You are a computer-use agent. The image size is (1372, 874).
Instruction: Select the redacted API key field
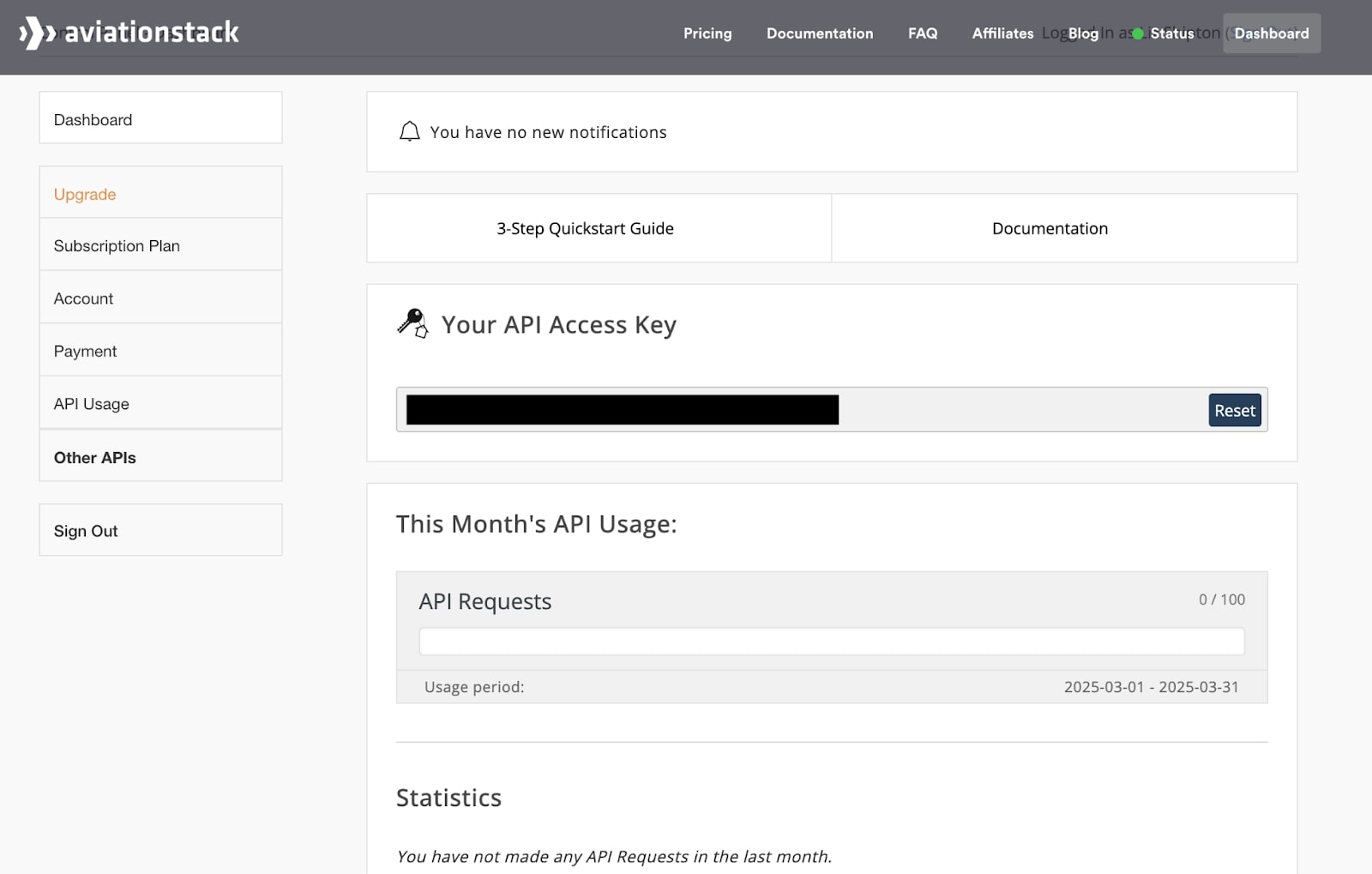[x=622, y=409]
